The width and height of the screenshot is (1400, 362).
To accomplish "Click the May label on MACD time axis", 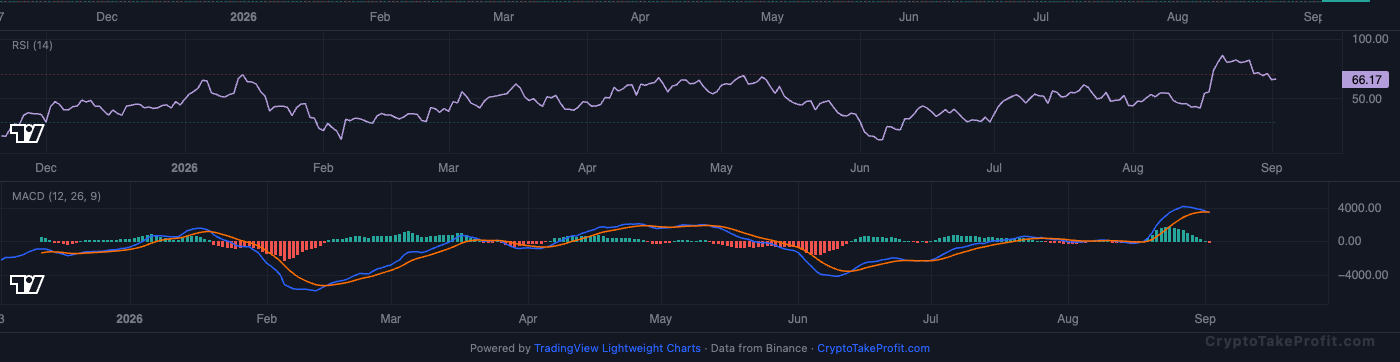I will pos(660,319).
